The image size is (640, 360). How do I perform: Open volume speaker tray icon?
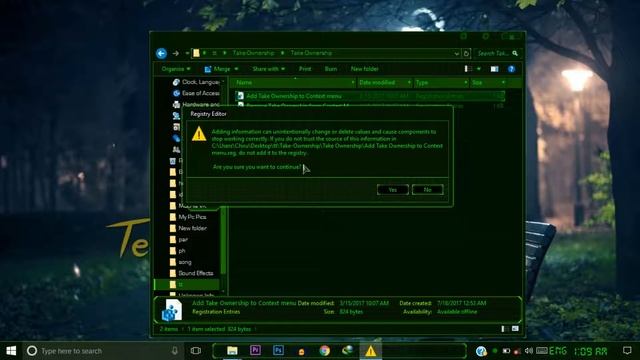click(529, 351)
